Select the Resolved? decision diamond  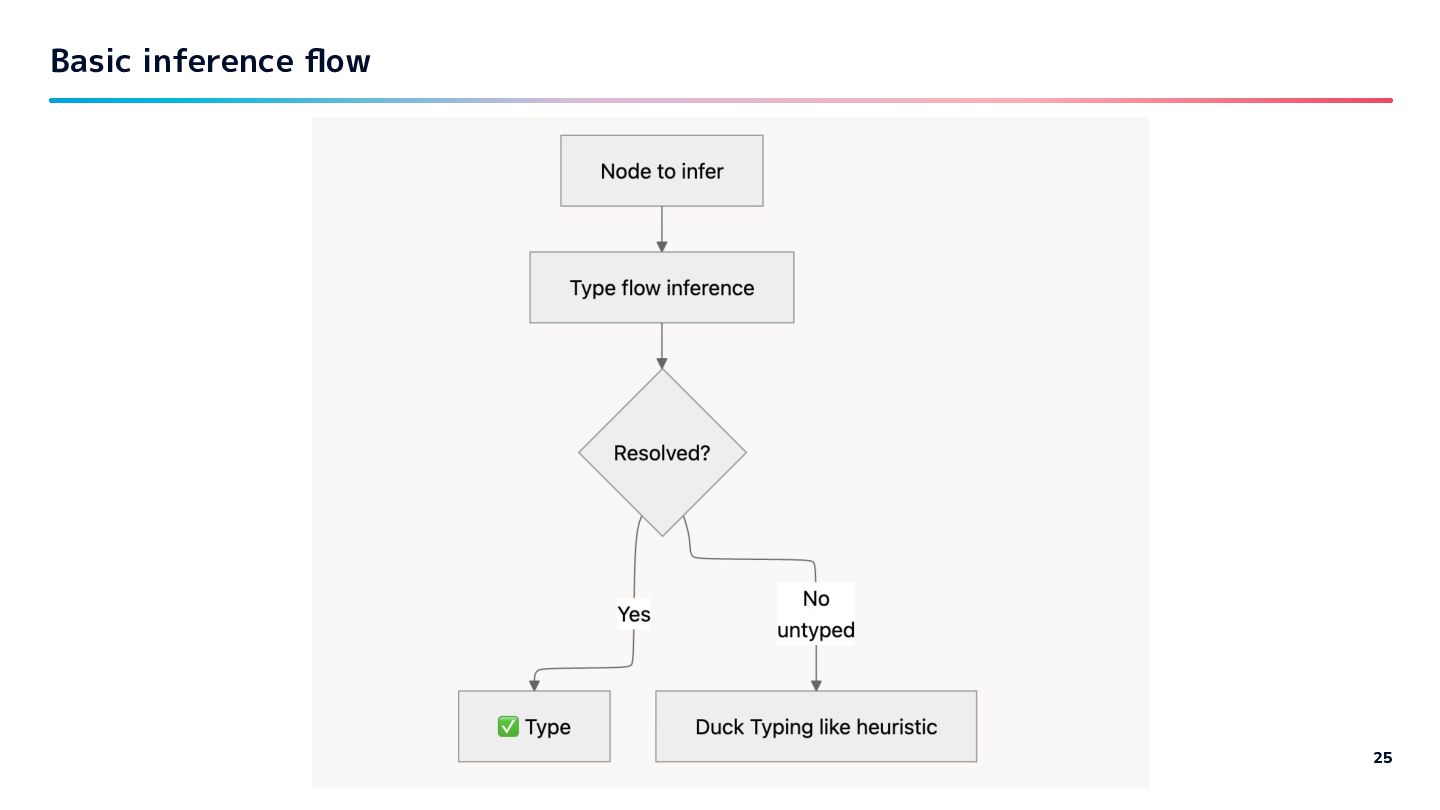(x=662, y=453)
